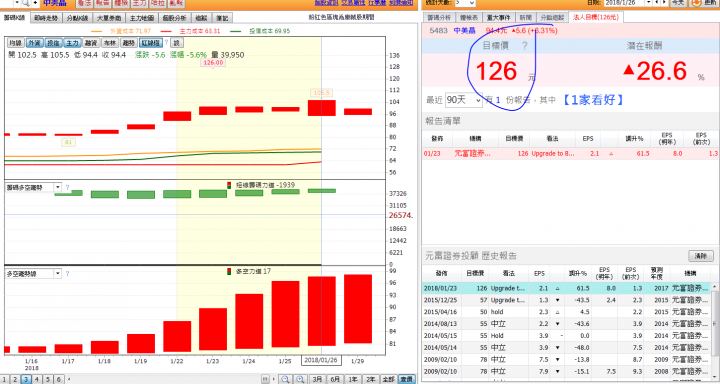Click the pause-style button below the chart
This screenshot has width=720, height=384.
tap(265, 379)
